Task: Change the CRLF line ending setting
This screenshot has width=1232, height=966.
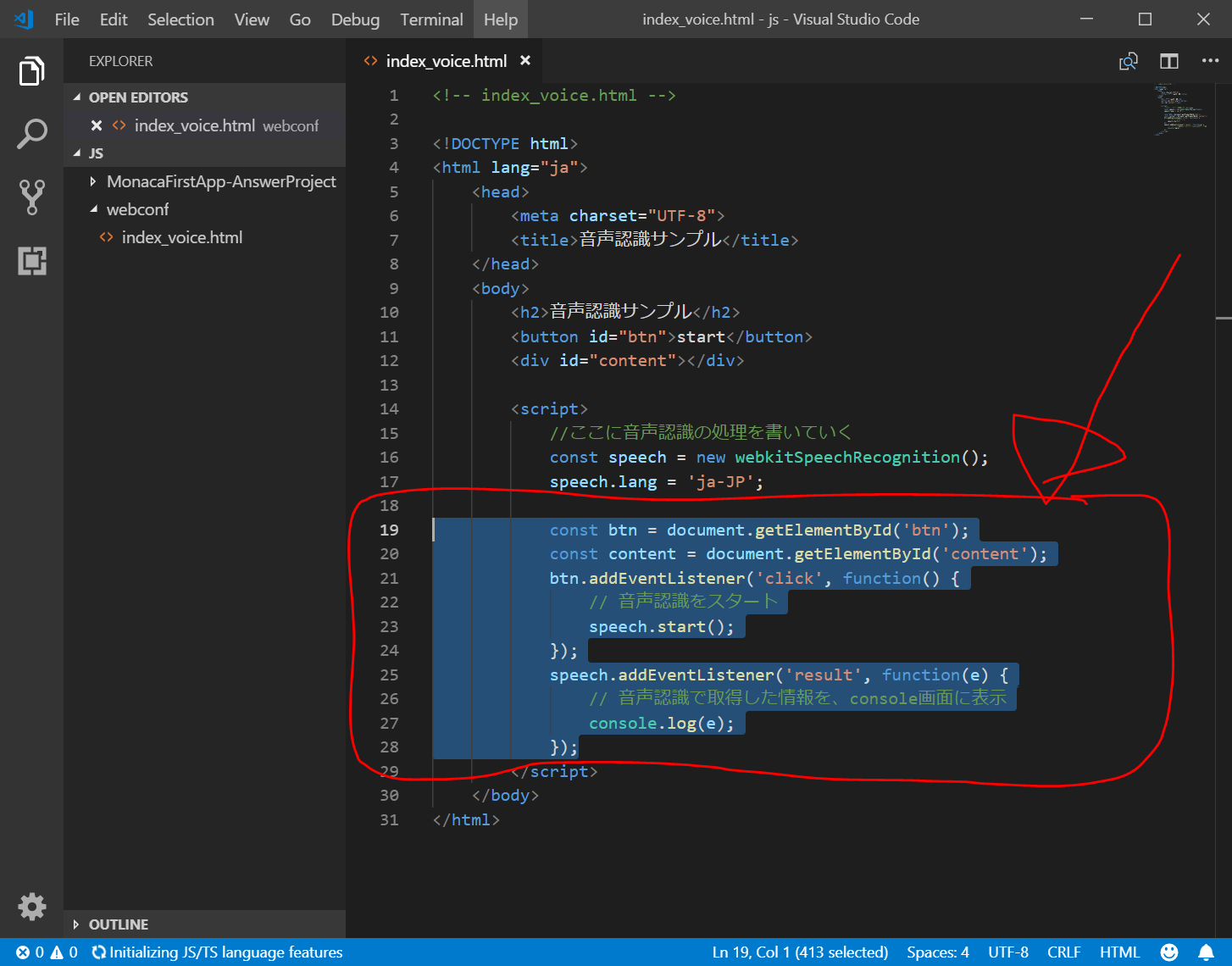Action: pos(1063,952)
